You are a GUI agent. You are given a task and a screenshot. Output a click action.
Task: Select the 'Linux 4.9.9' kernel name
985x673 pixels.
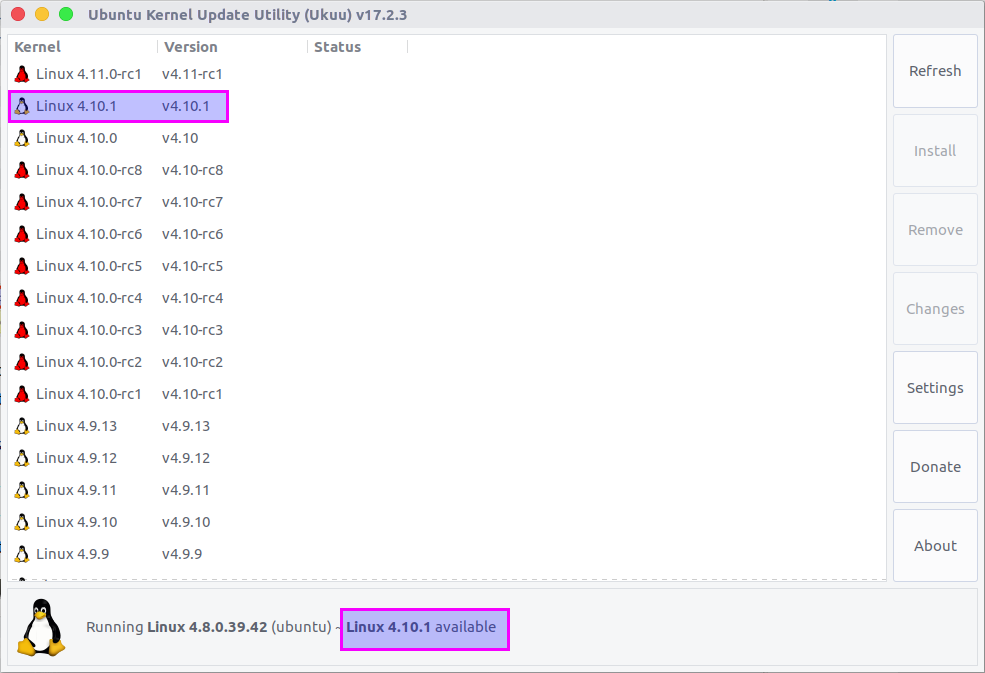point(72,555)
